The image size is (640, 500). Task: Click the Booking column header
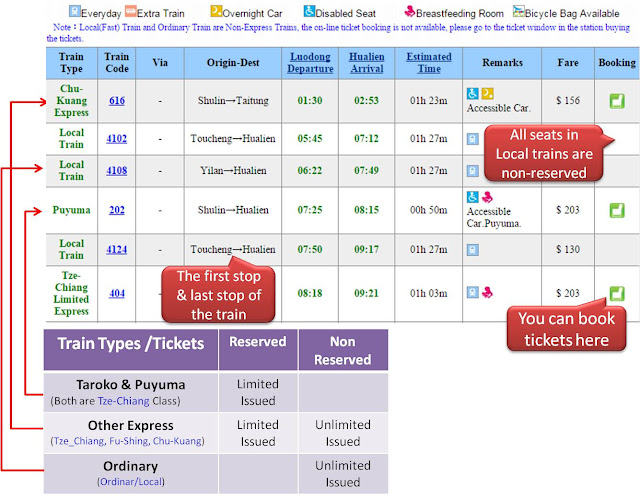click(x=617, y=63)
